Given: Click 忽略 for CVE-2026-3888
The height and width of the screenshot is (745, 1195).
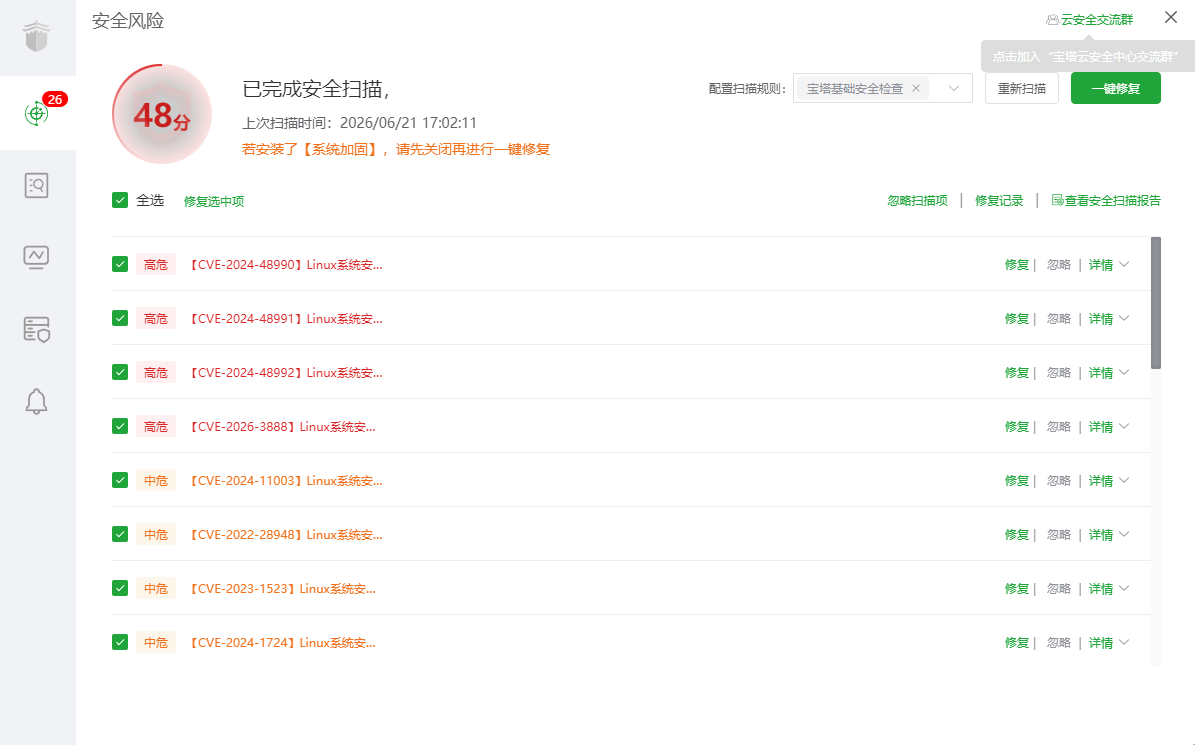Looking at the screenshot, I should pyautogui.click(x=1059, y=427).
